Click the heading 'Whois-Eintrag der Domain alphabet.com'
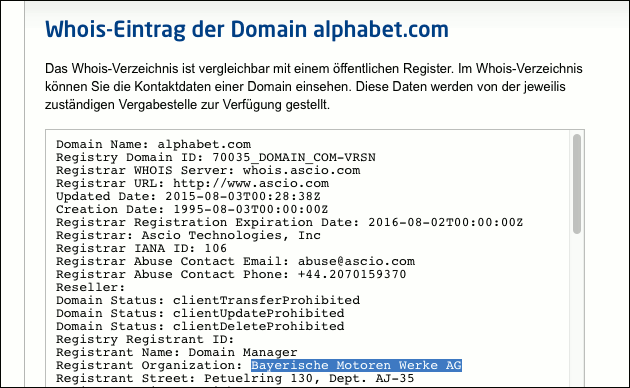Viewport: 630px width, 388px height. point(247,29)
